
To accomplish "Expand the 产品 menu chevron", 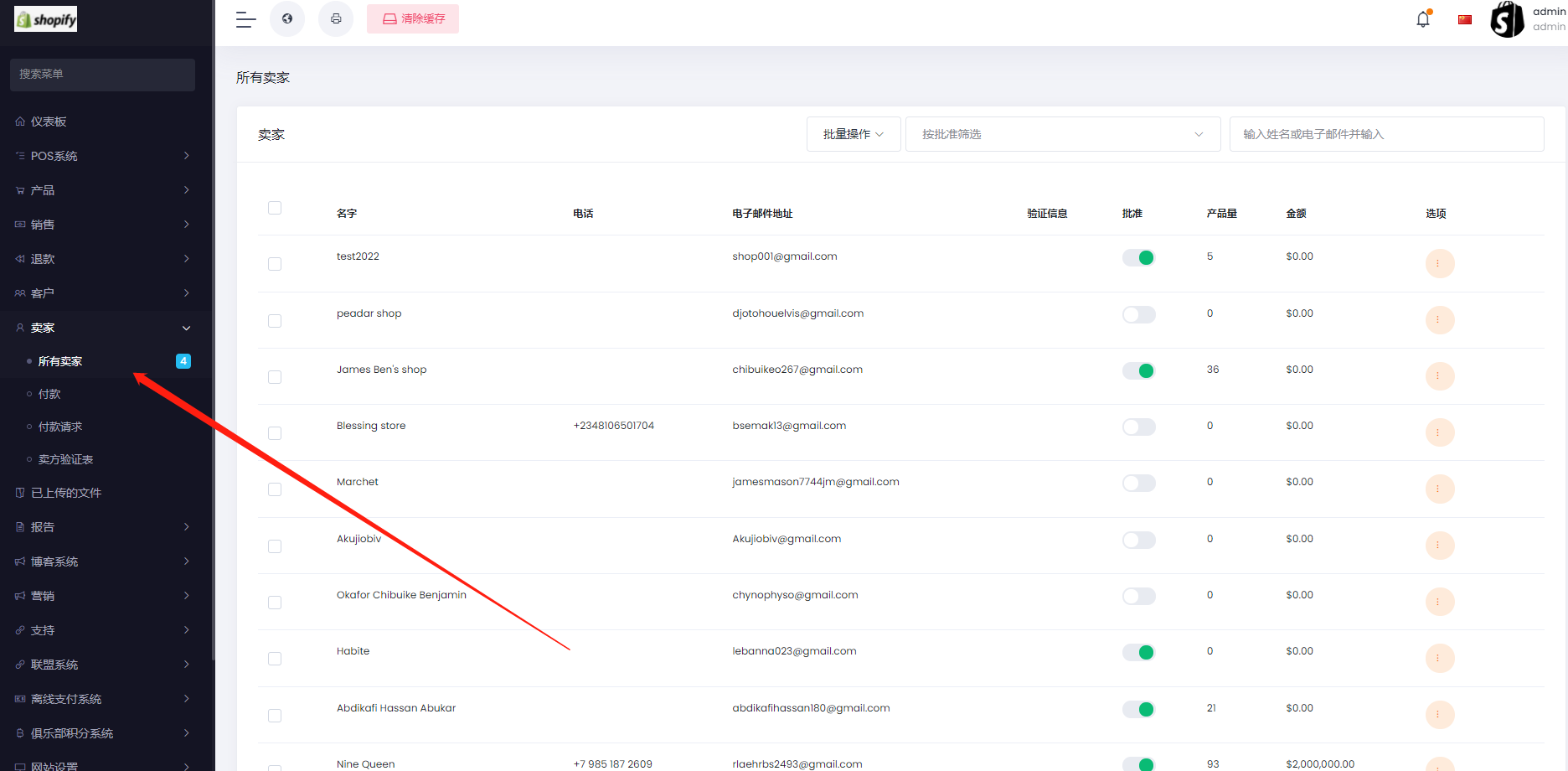I will [x=186, y=190].
